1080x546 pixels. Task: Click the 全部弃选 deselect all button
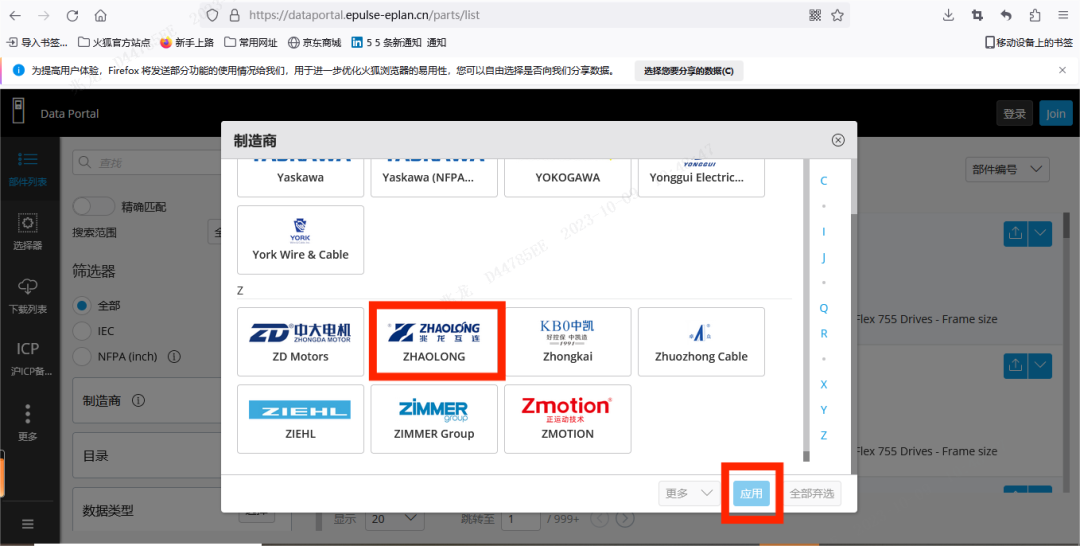811,493
